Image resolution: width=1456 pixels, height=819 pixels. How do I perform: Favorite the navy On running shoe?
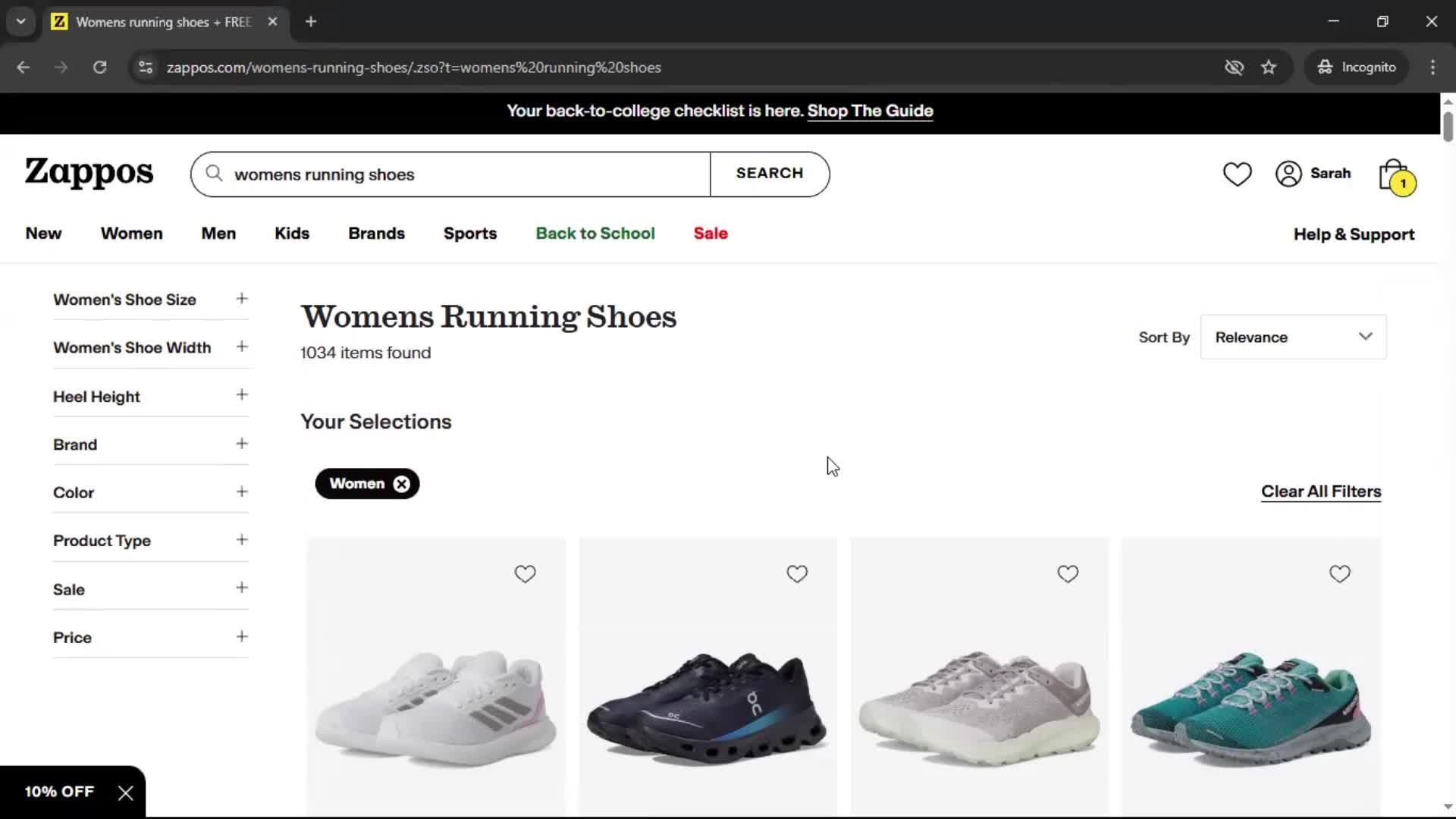pos(796,574)
